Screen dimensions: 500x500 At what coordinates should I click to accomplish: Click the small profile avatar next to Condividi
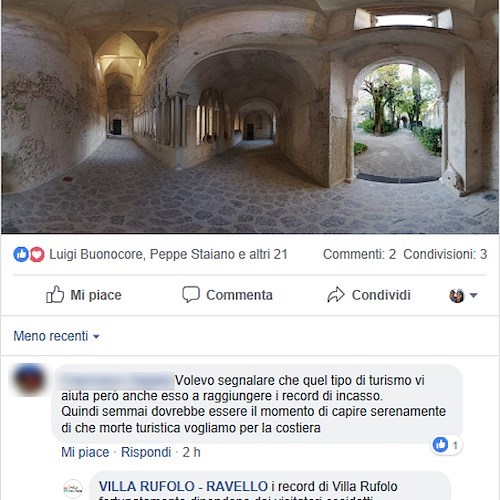click(457, 295)
